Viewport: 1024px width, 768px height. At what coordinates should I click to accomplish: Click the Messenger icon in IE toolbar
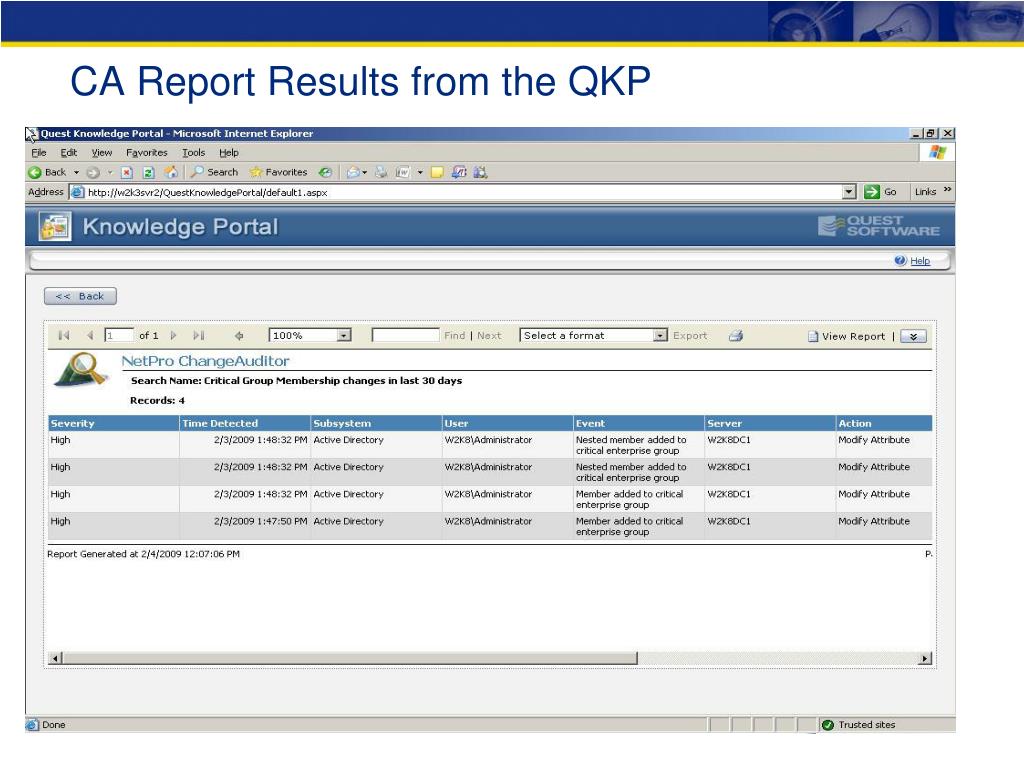click(x=481, y=172)
